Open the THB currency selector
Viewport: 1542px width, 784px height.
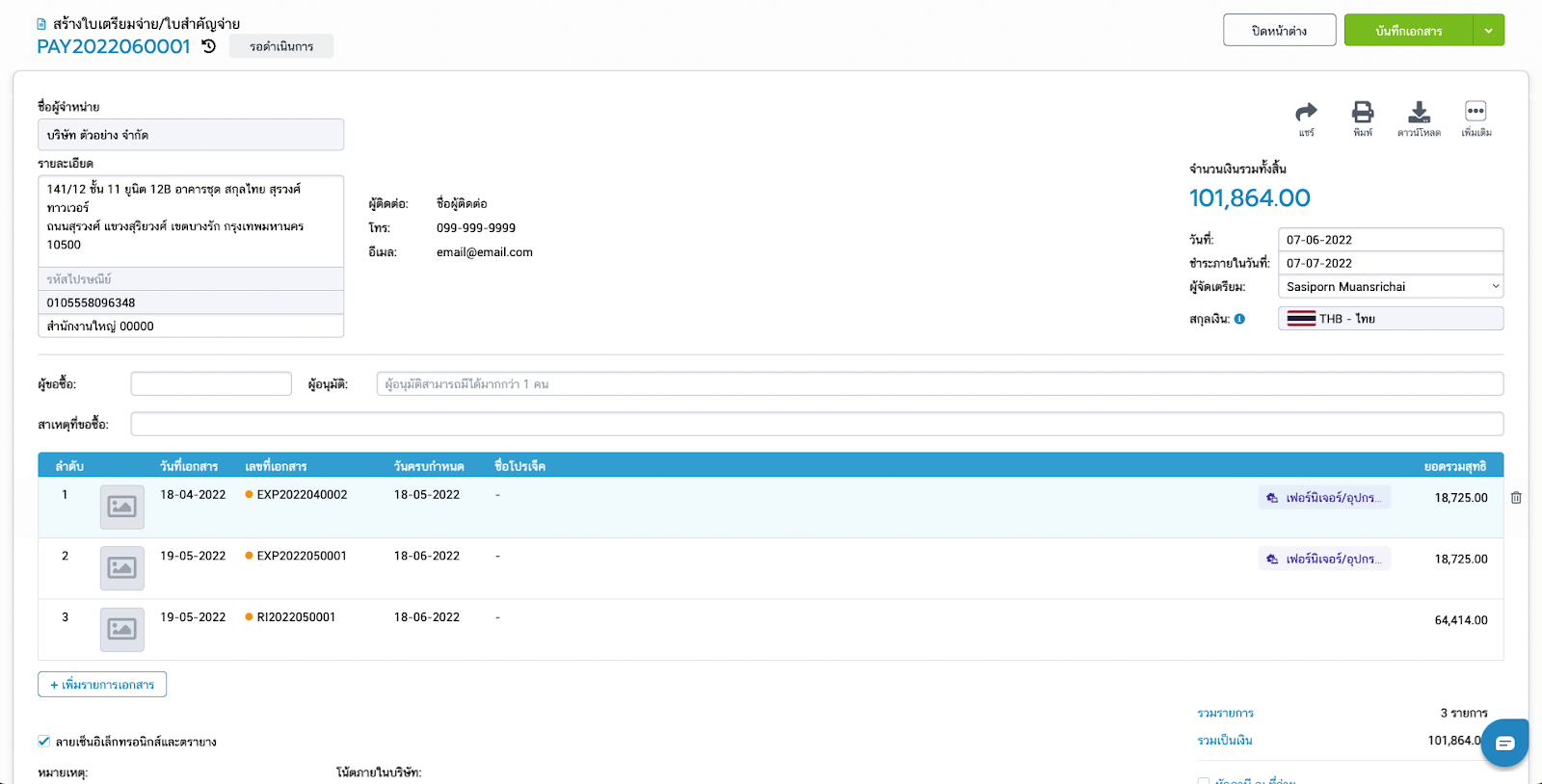(x=1390, y=319)
